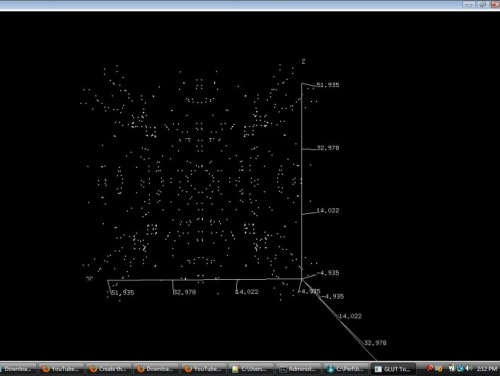Image resolution: width=500 pixels, height=376 pixels.
Task: Click the folder icon on C:\Users... button
Action: (235, 369)
